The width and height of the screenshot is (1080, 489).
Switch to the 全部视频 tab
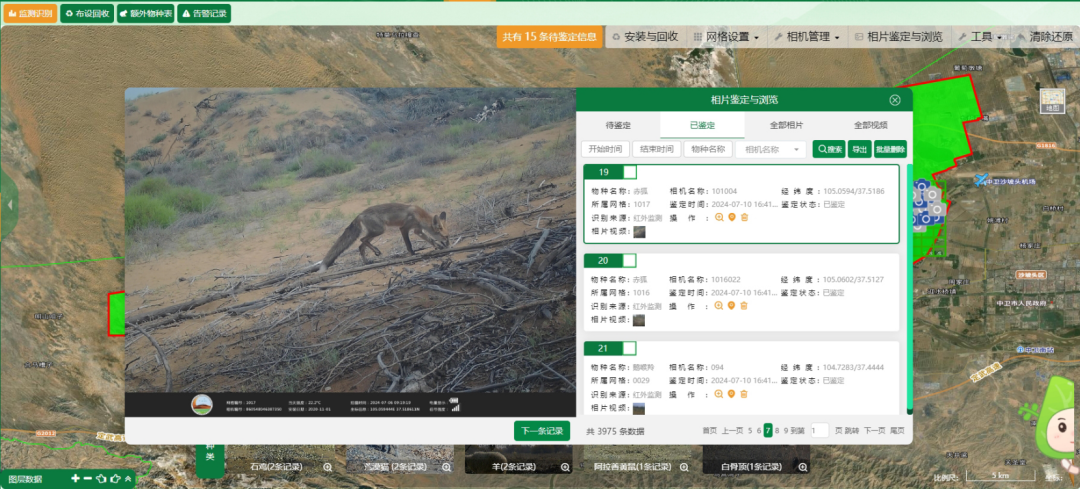[x=870, y=125]
